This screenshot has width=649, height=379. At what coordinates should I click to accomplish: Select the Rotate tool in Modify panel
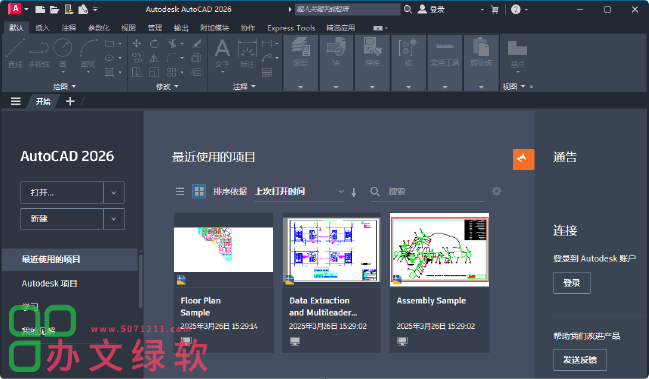pyautogui.click(x=154, y=43)
